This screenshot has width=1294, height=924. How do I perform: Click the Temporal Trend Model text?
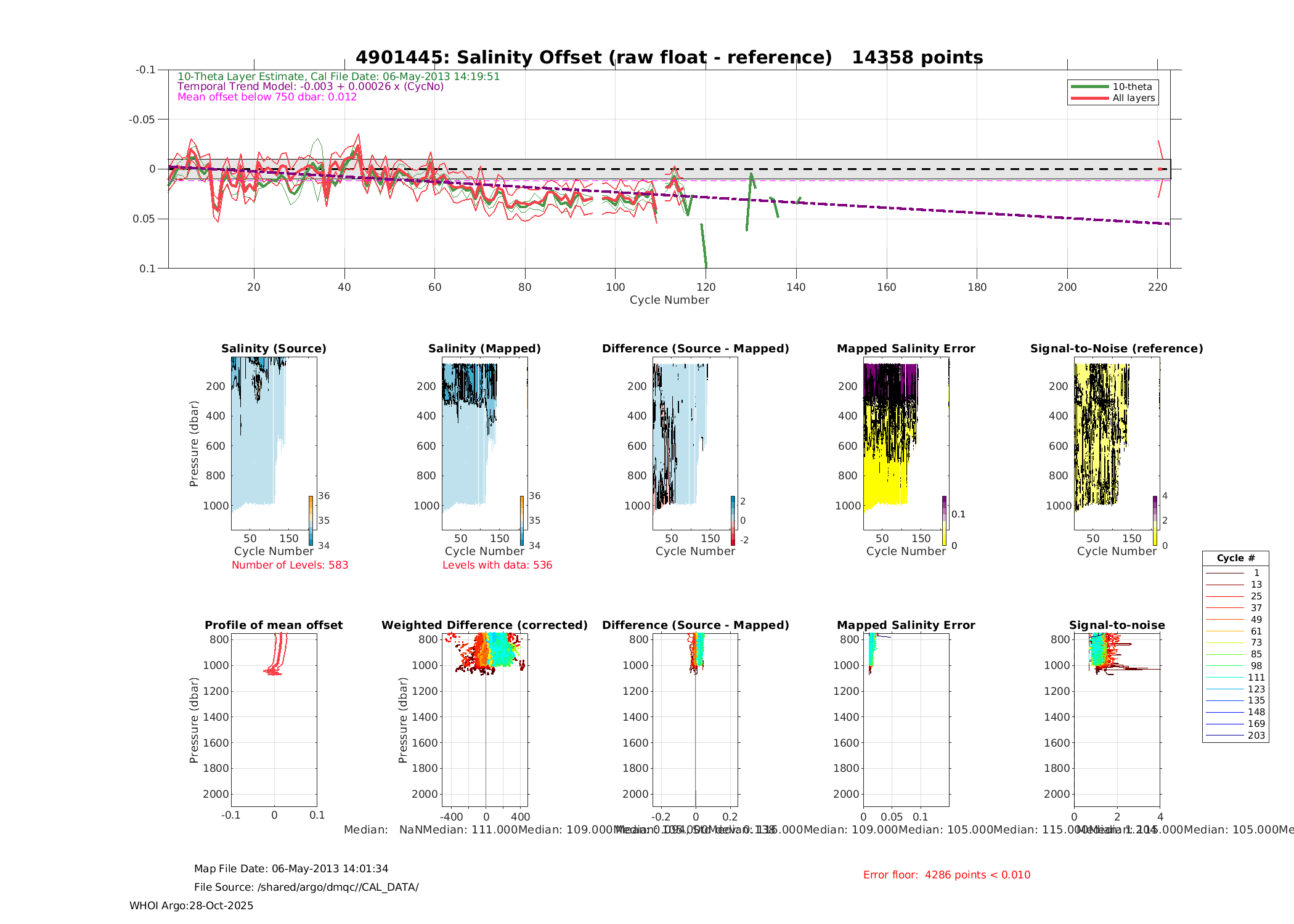click(x=311, y=86)
